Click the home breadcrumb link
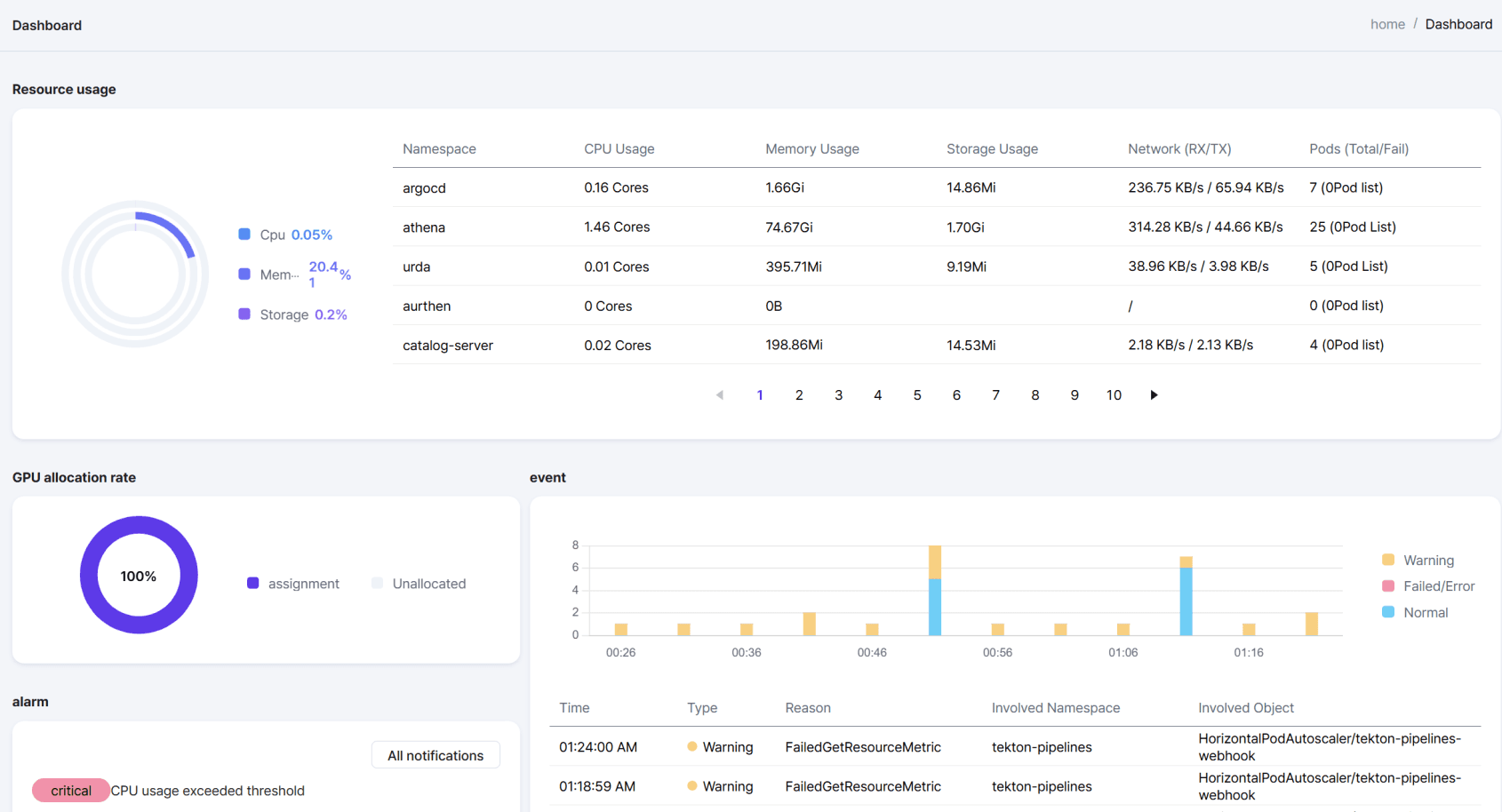The width and height of the screenshot is (1502, 812). point(1387,25)
